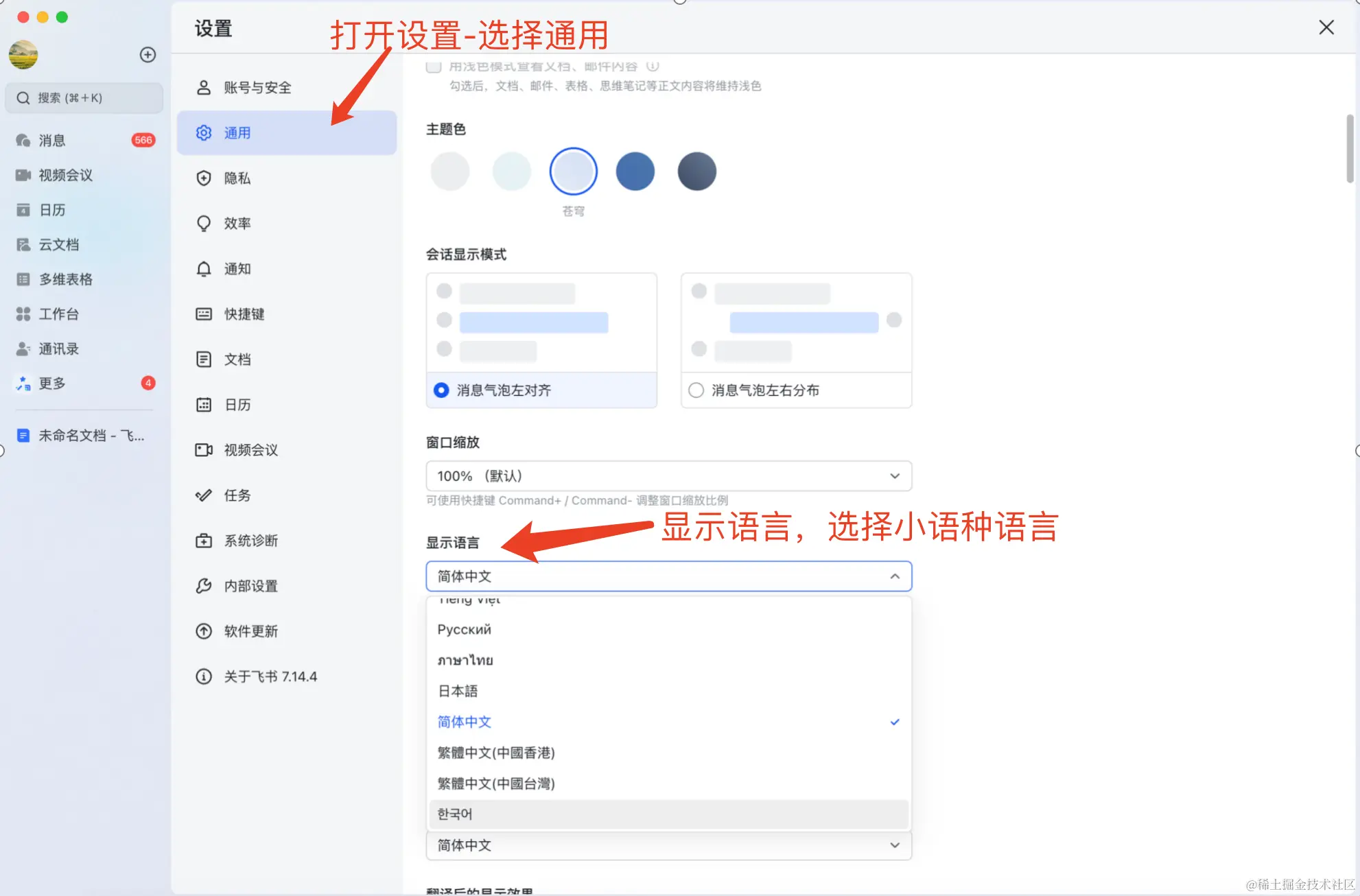
Task: Click the plus icon beside avatar
Action: tap(148, 55)
